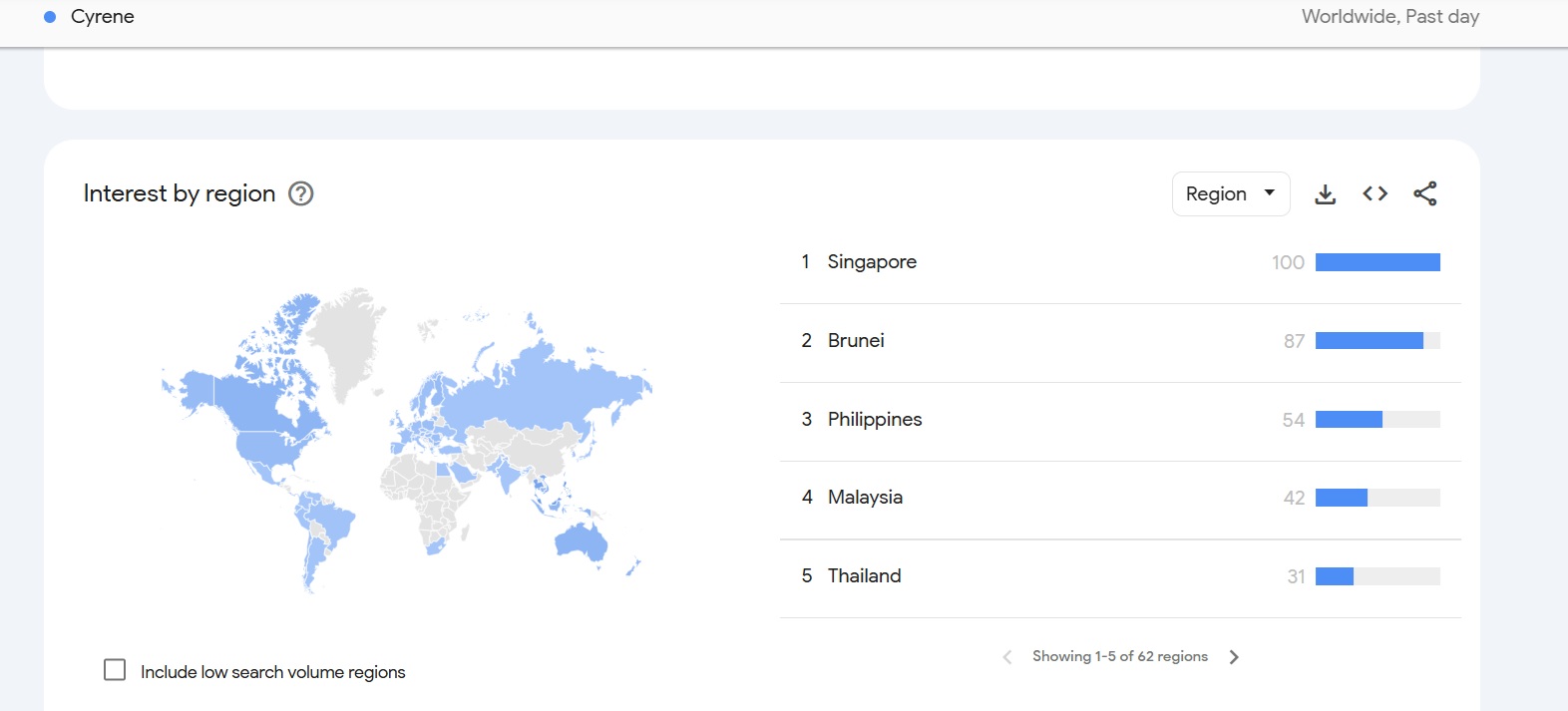Open Philippines region entry

coord(875,420)
